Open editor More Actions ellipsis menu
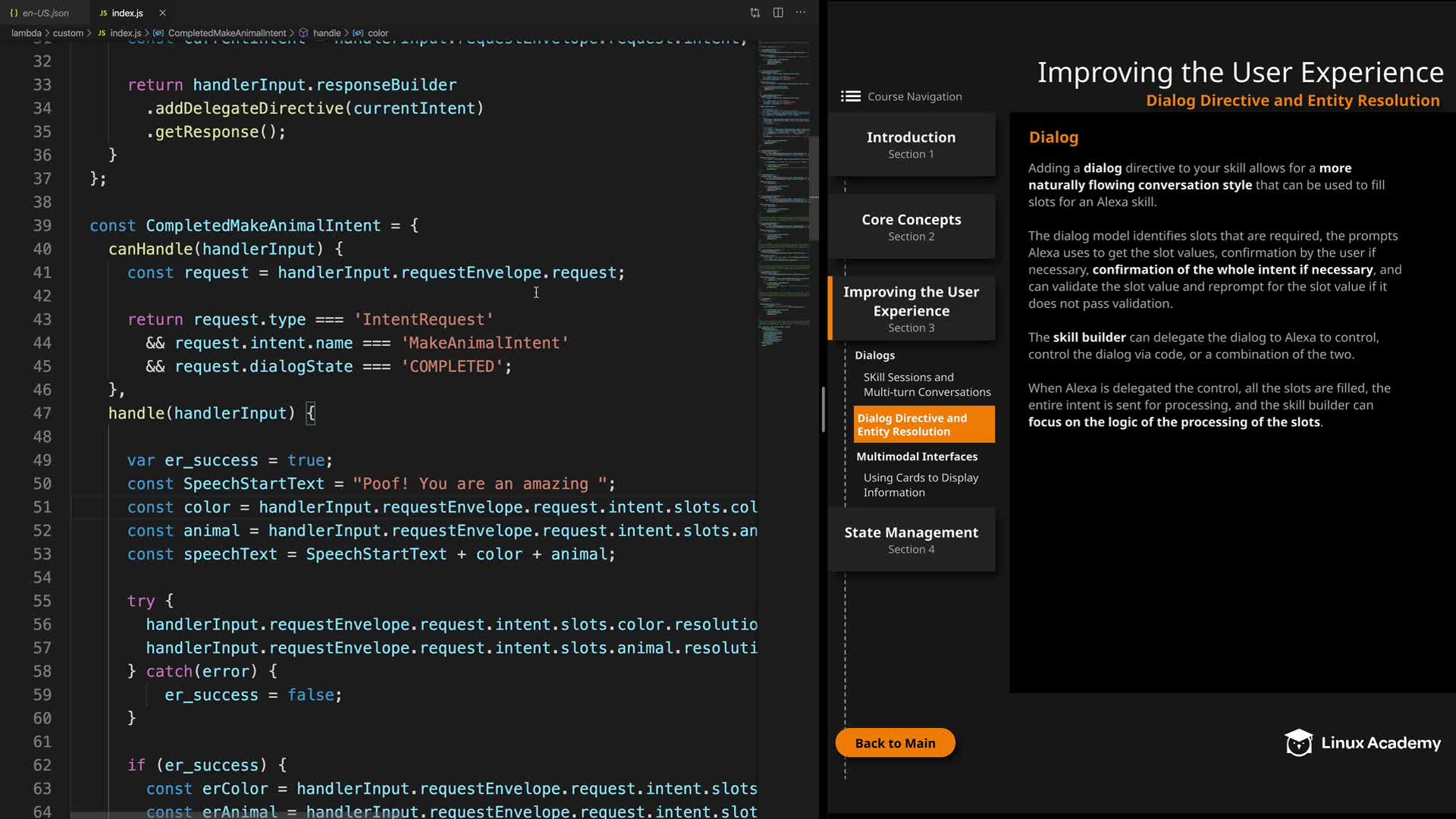The image size is (1456, 819). [x=801, y=13]
